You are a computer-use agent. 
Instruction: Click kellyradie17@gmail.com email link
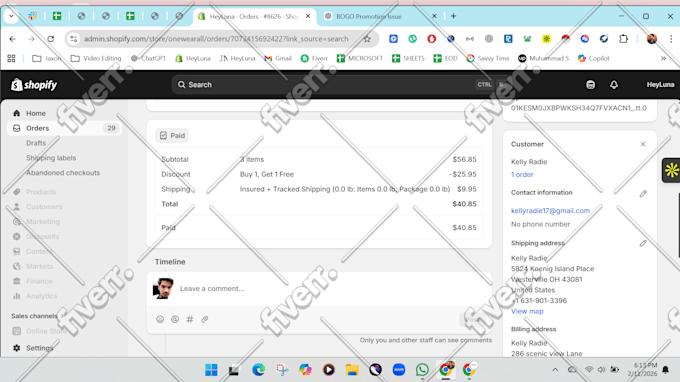pos(550,211)
